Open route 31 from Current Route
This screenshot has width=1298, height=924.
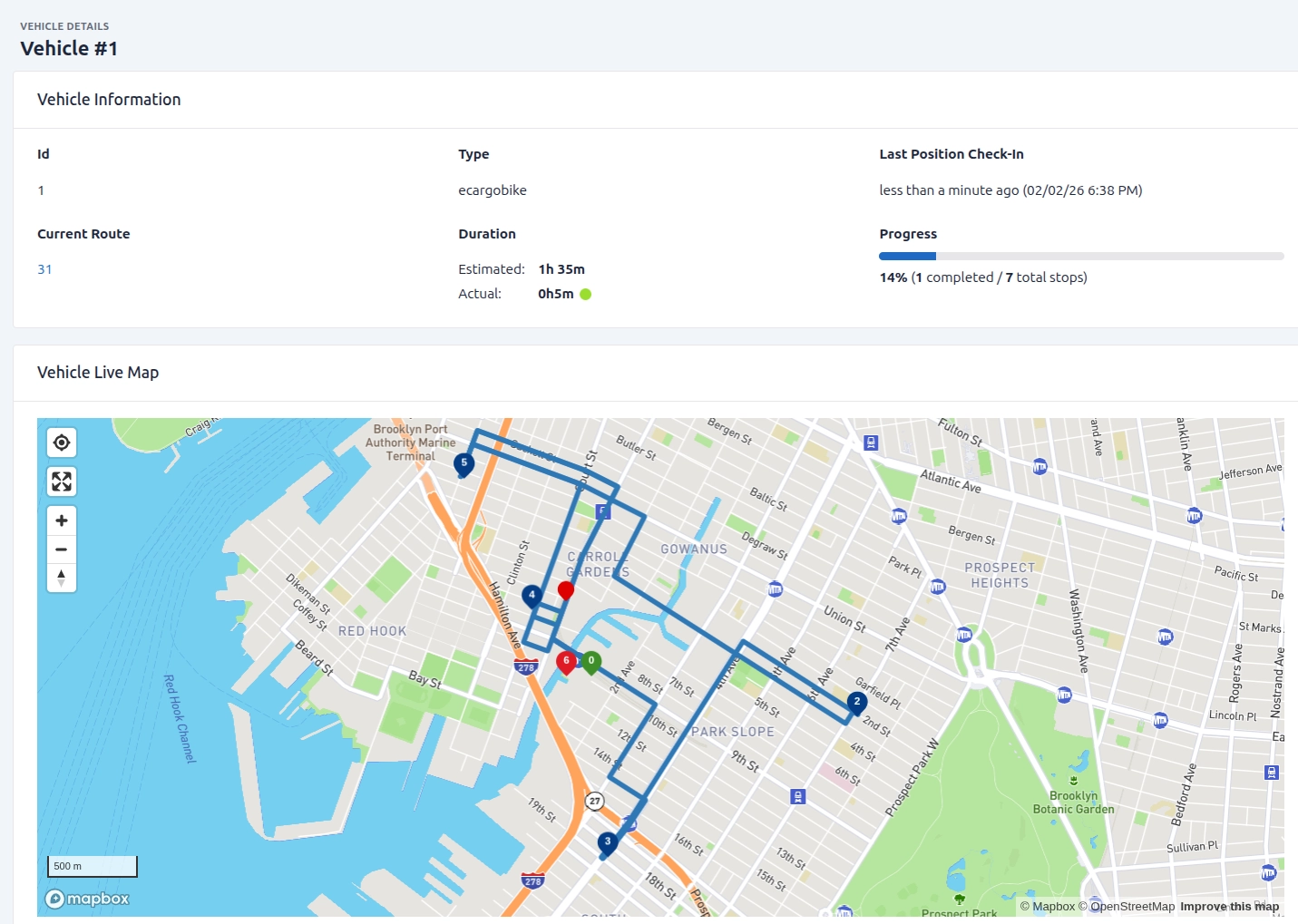coord(44,268)
